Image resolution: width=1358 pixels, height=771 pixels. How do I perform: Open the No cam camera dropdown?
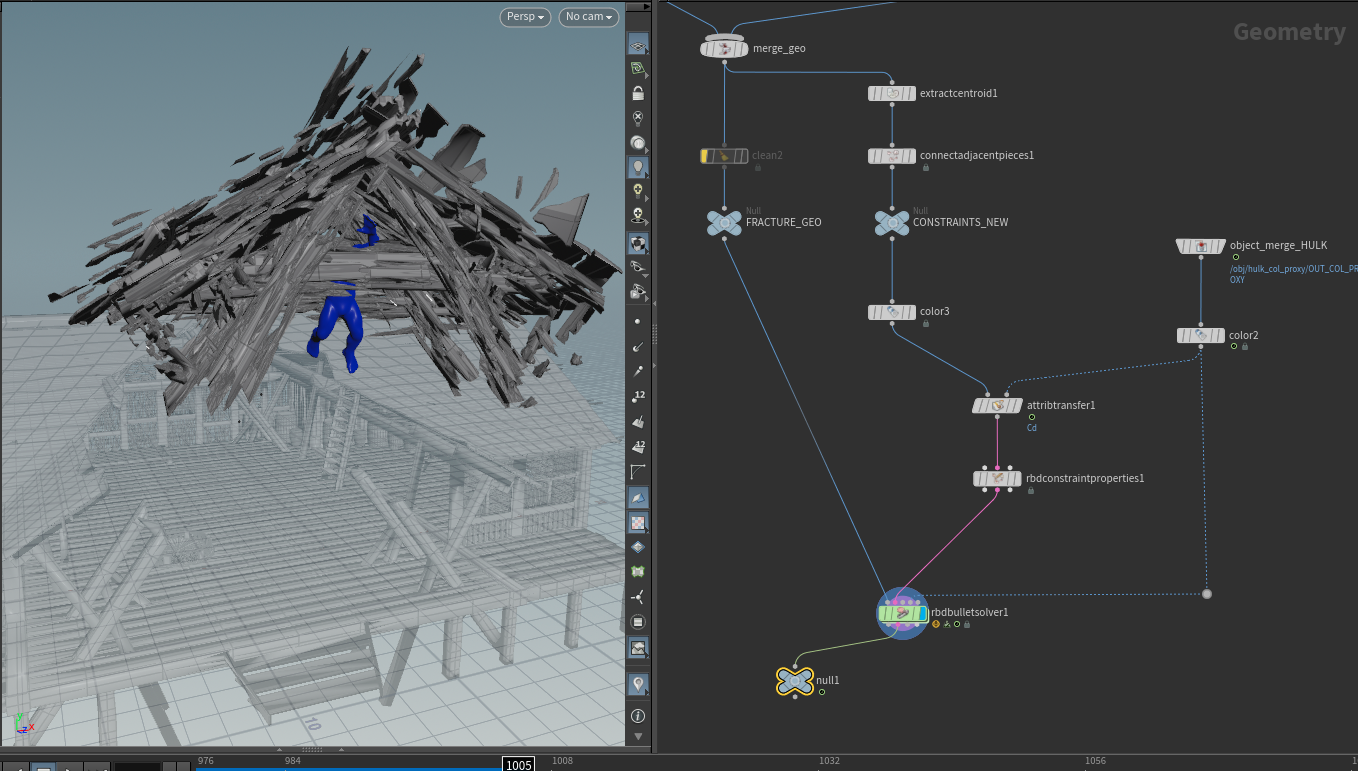click(x=588, y=17)
